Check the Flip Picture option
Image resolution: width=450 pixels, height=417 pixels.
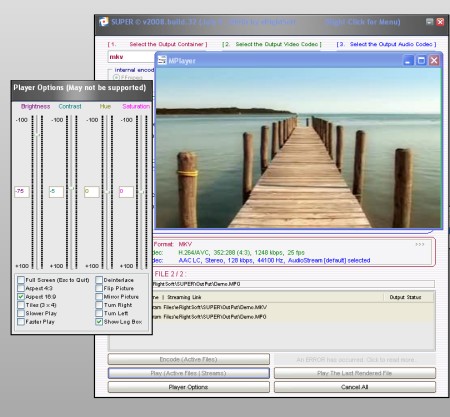(99, 288)
